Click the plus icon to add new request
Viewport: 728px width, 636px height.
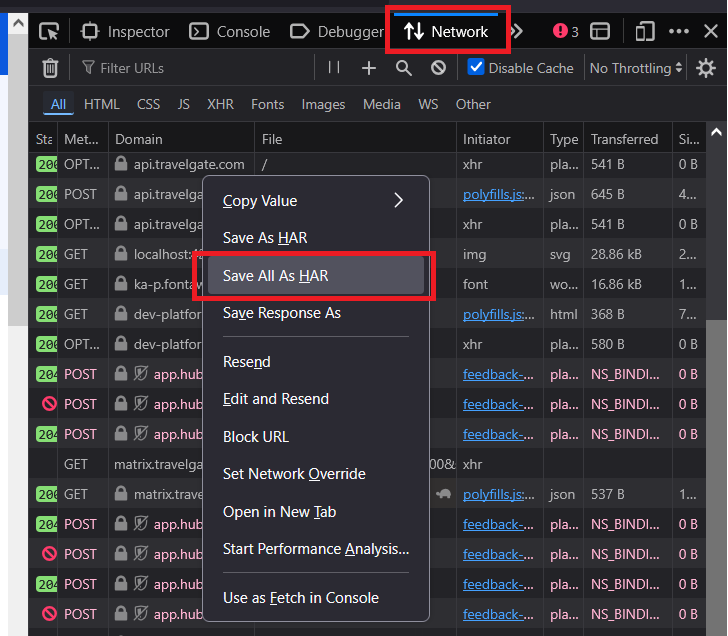(369, 68)
